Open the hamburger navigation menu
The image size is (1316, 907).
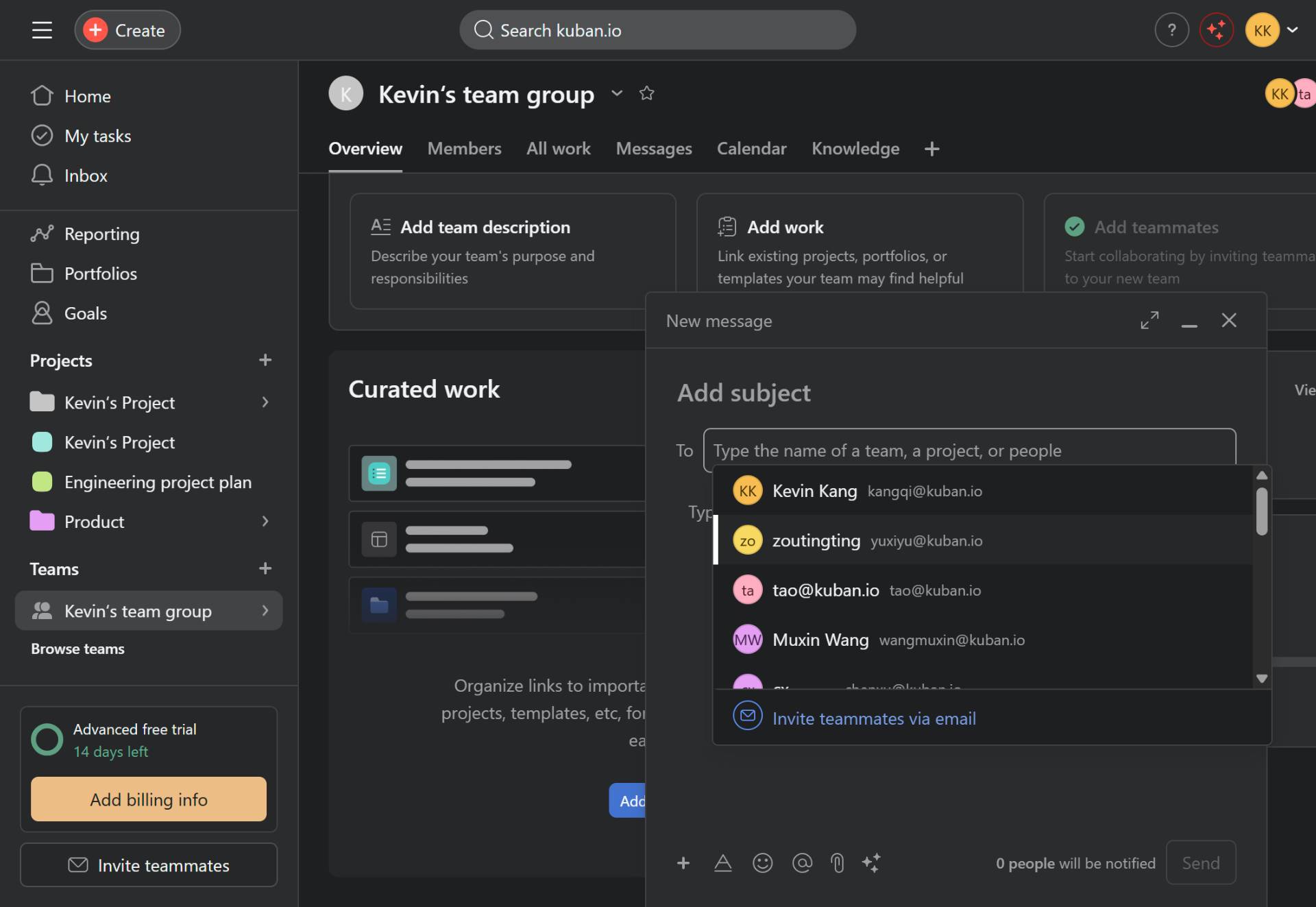click(x=42, y=30)
